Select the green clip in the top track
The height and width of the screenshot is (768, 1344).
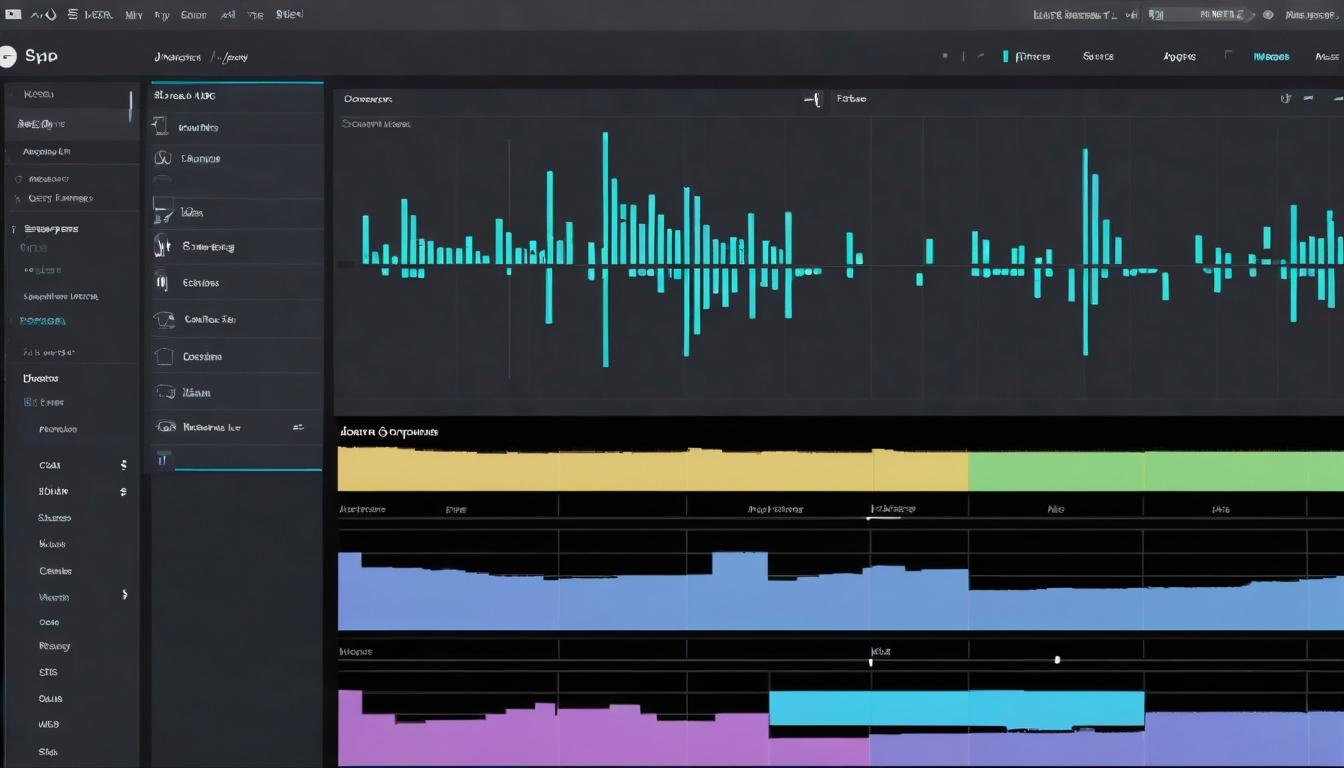pos(1156,470)
